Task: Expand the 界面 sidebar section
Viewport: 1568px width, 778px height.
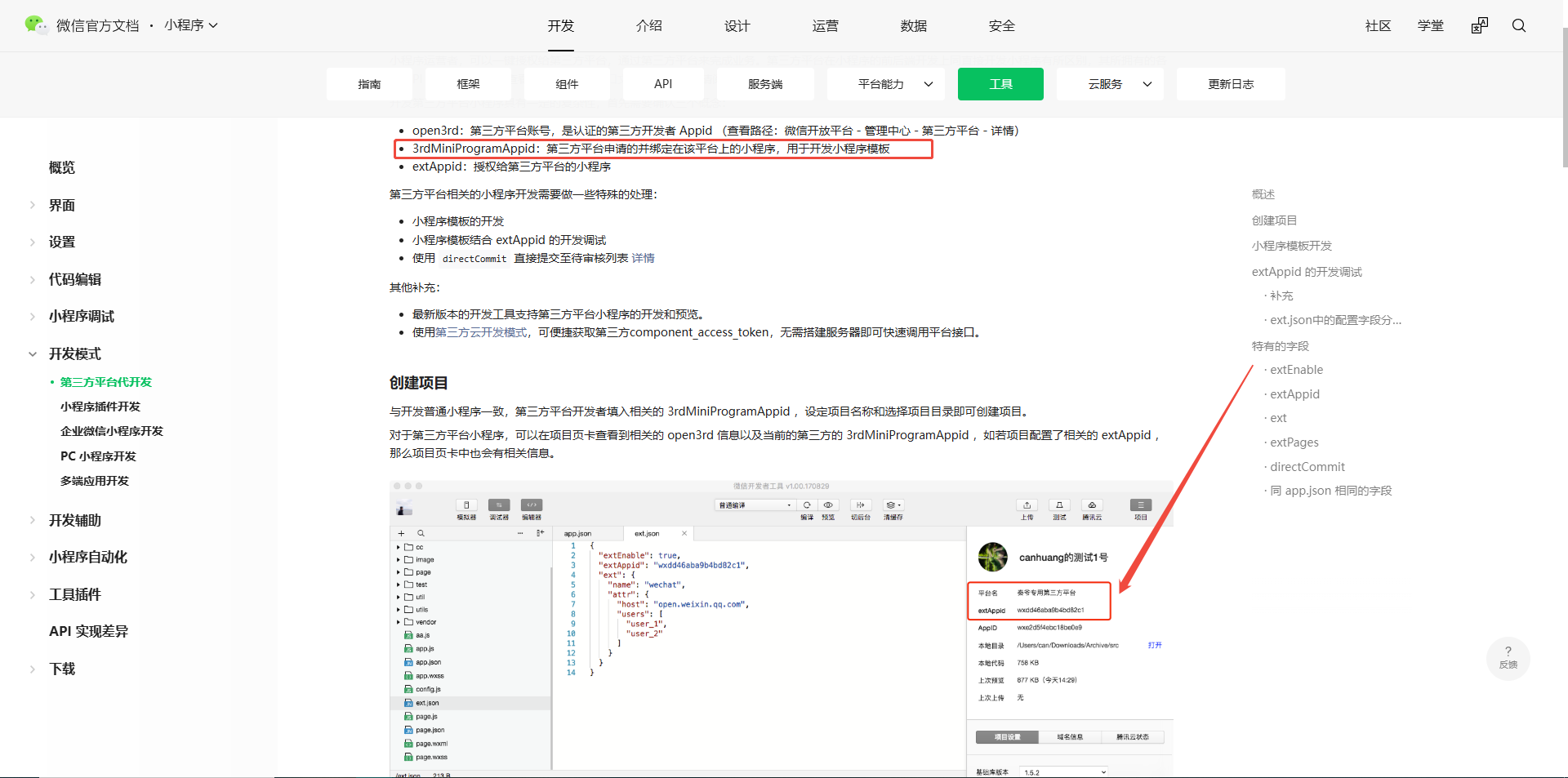Action: pyautogui.click(x=33, y=205)
